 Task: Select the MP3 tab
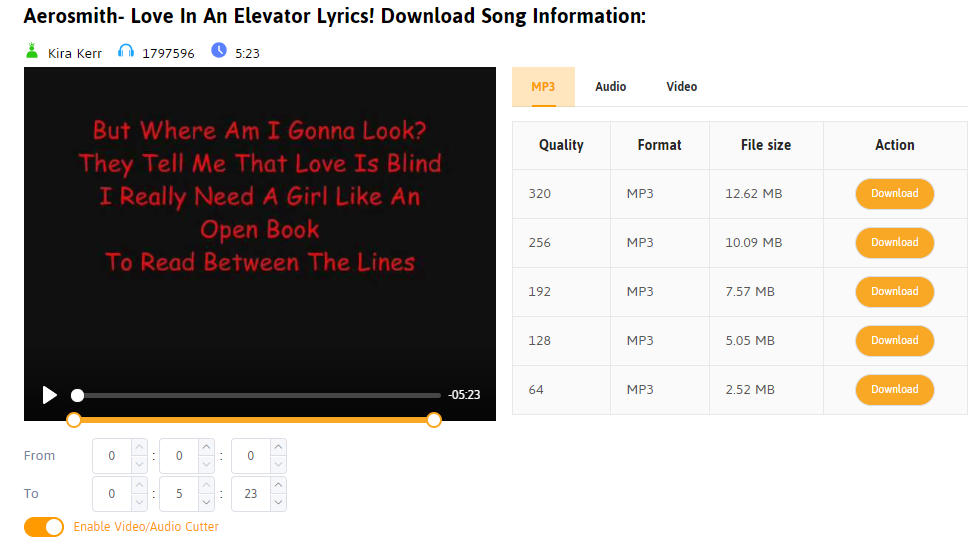(543, 87)
